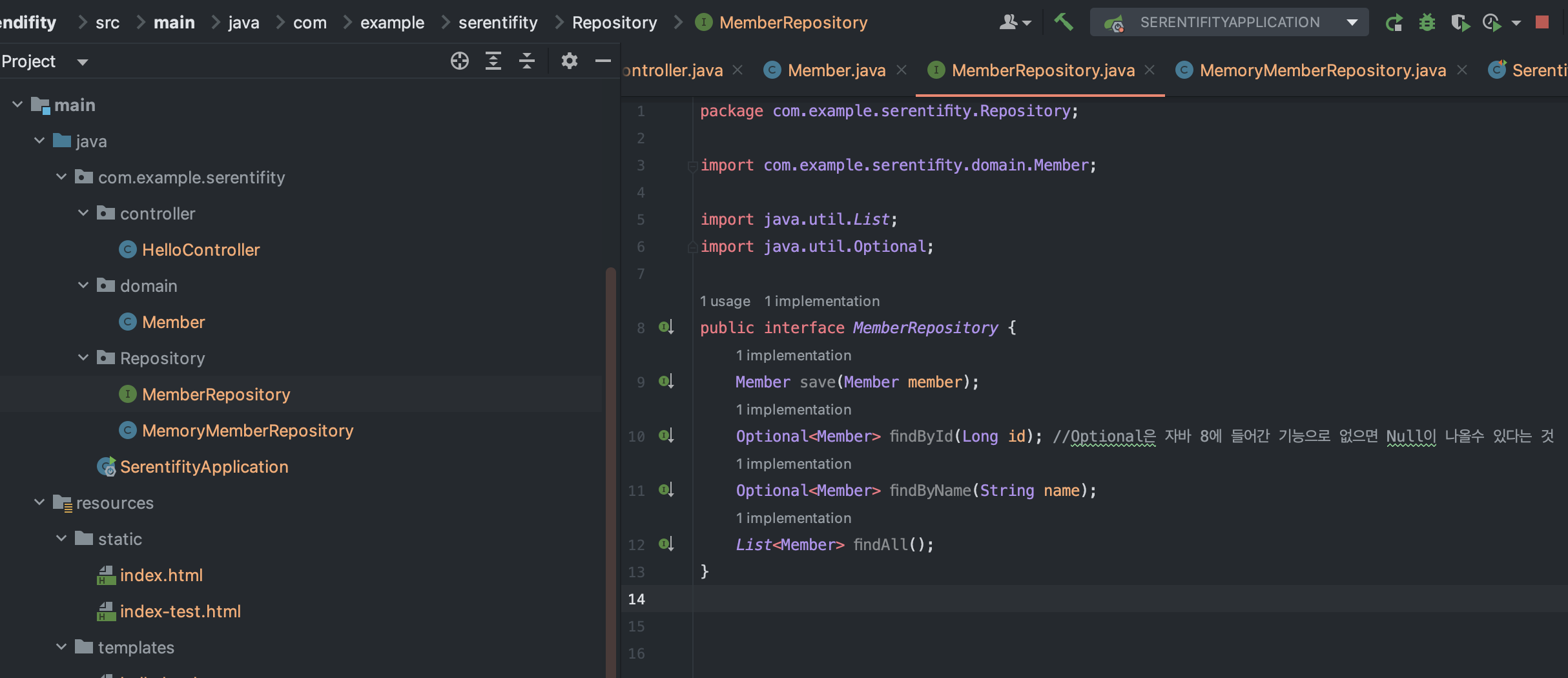Click java in the breadcrumb bar
1568x678 pixels.
tap(243, 23)
